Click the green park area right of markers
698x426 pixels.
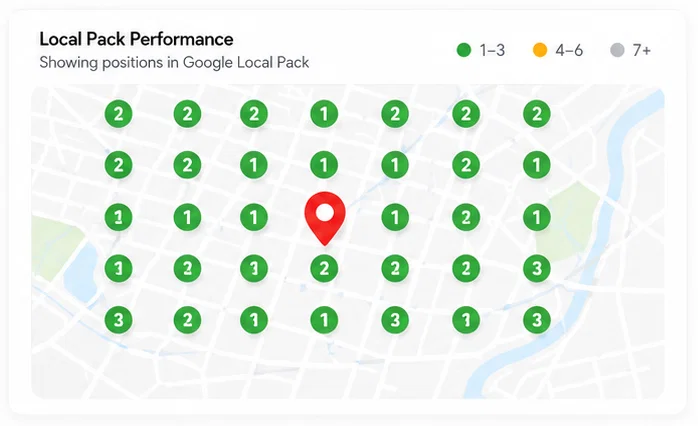click(570, 223)
